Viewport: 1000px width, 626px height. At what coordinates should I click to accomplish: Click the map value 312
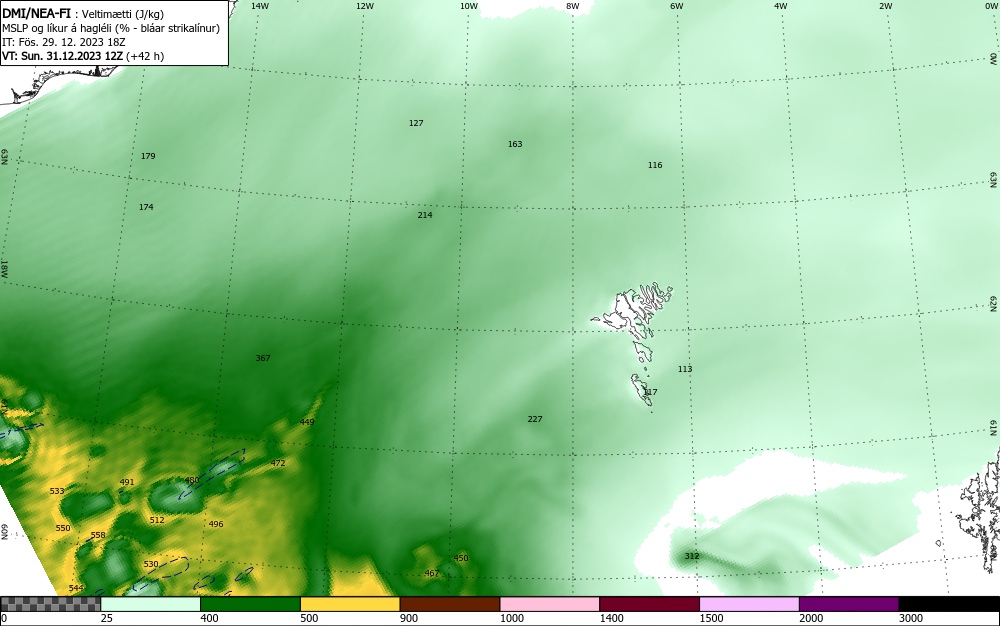[x=692, y=557]
